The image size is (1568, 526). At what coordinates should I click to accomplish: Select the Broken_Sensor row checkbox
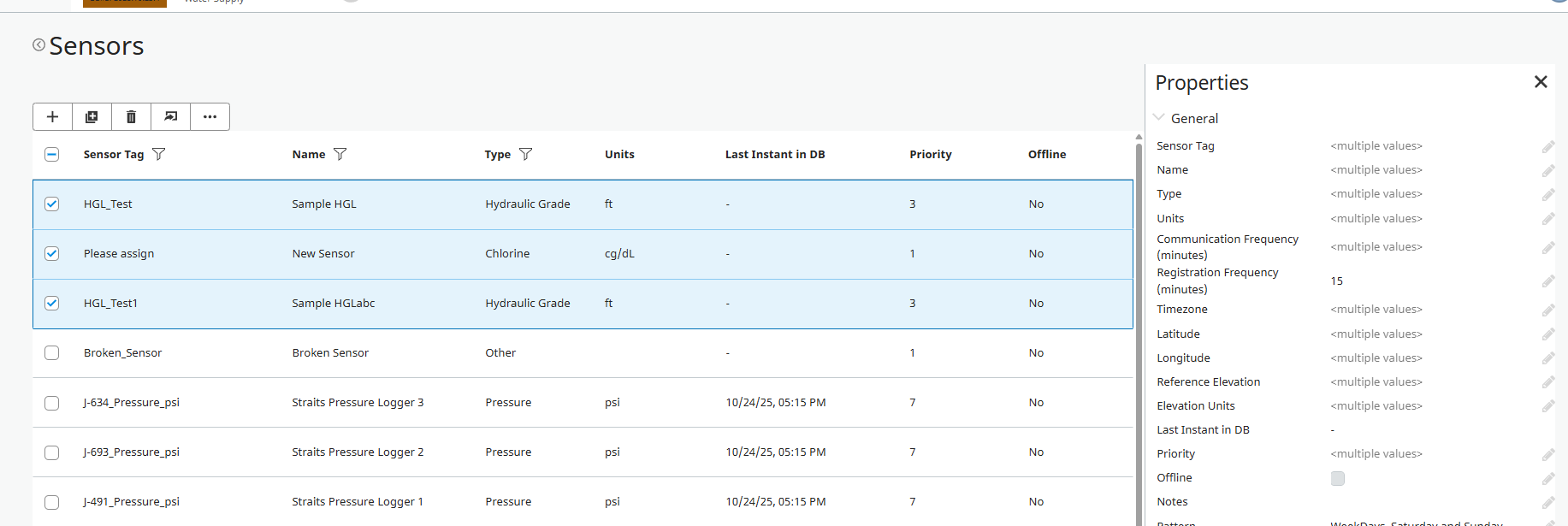click(52, 353)
